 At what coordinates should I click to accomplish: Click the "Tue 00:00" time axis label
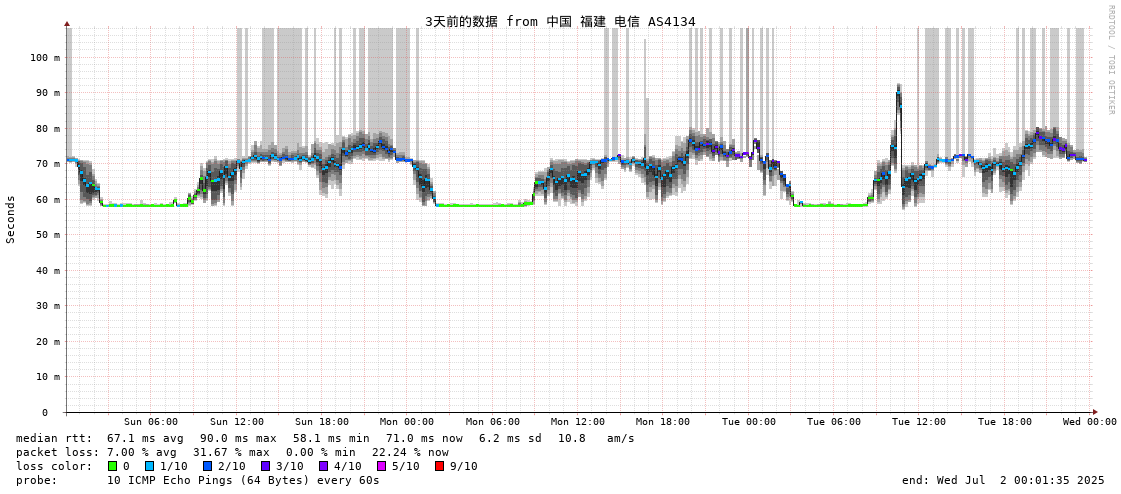[749, 422]
